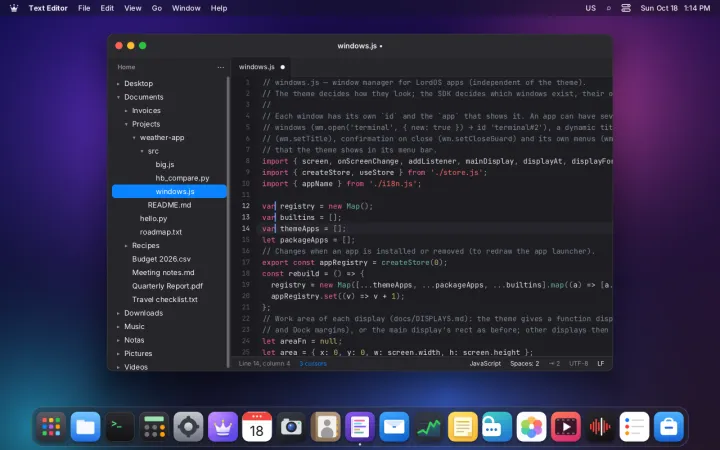The width and height of the screenshot is (720, 450).
Task: Open Budget 2026.csv file
Action: (169, 259)
